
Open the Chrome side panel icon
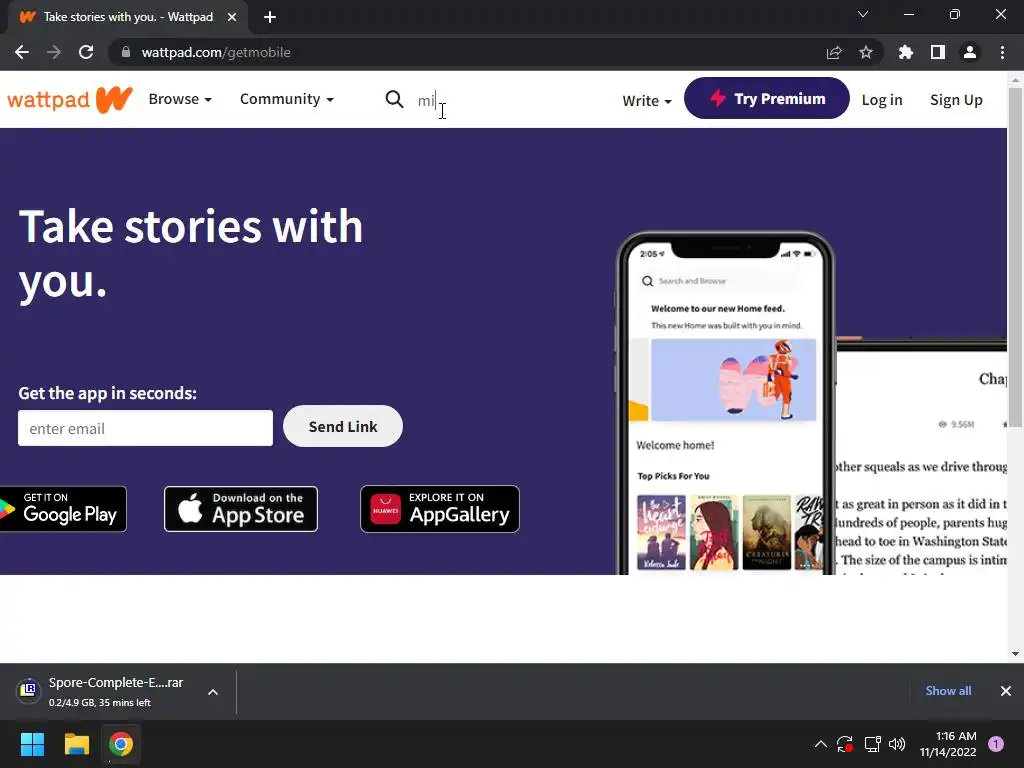938,52
